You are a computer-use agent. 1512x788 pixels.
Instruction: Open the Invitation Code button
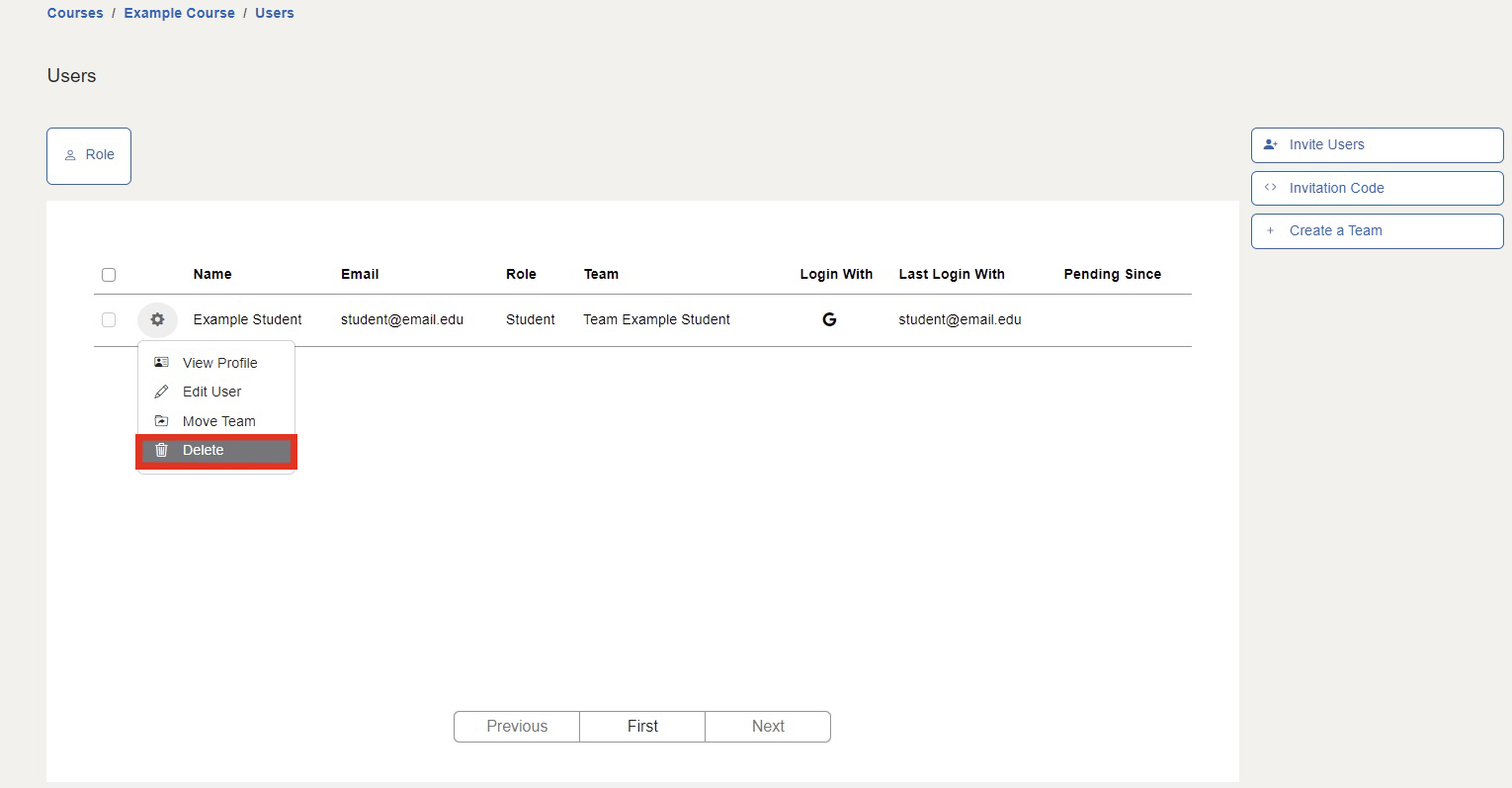coord(1377,188)
